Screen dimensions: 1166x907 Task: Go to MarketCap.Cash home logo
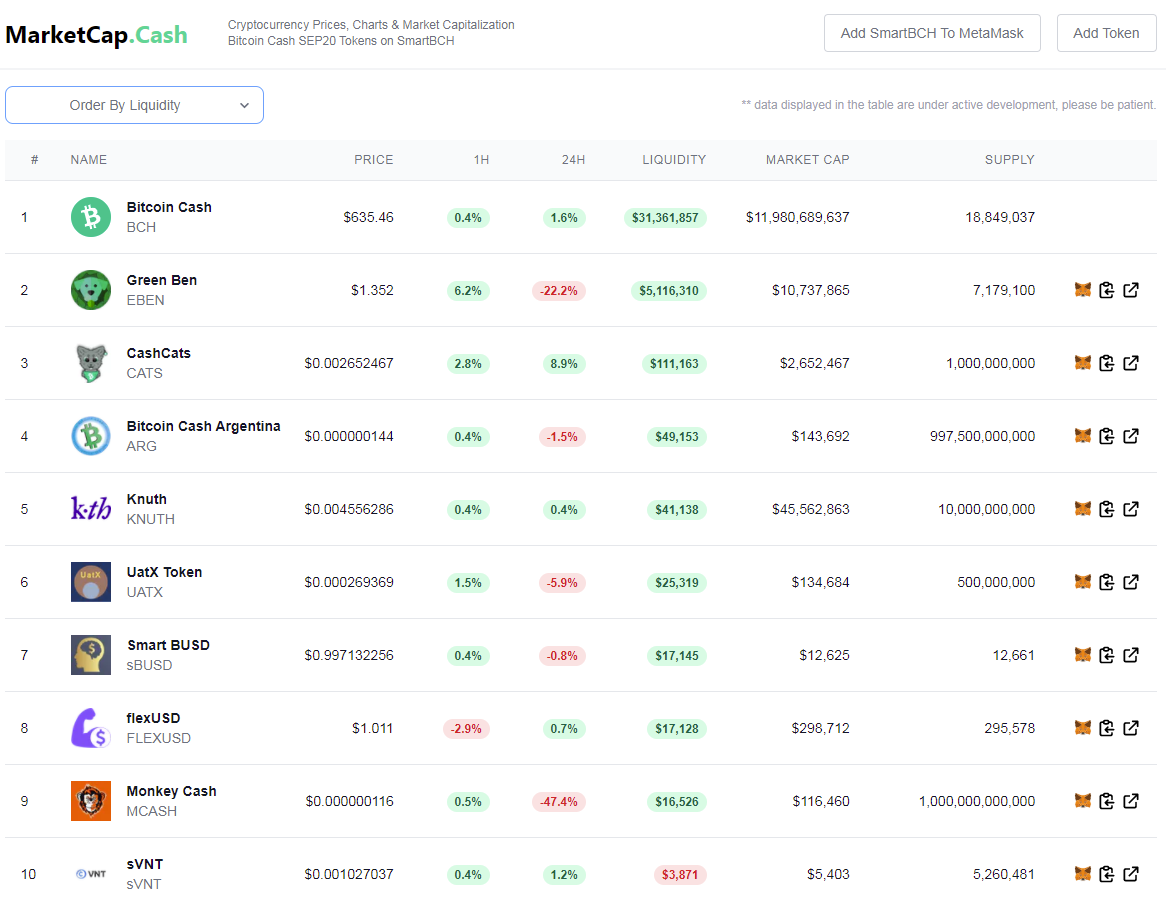(x=97, y=35)
